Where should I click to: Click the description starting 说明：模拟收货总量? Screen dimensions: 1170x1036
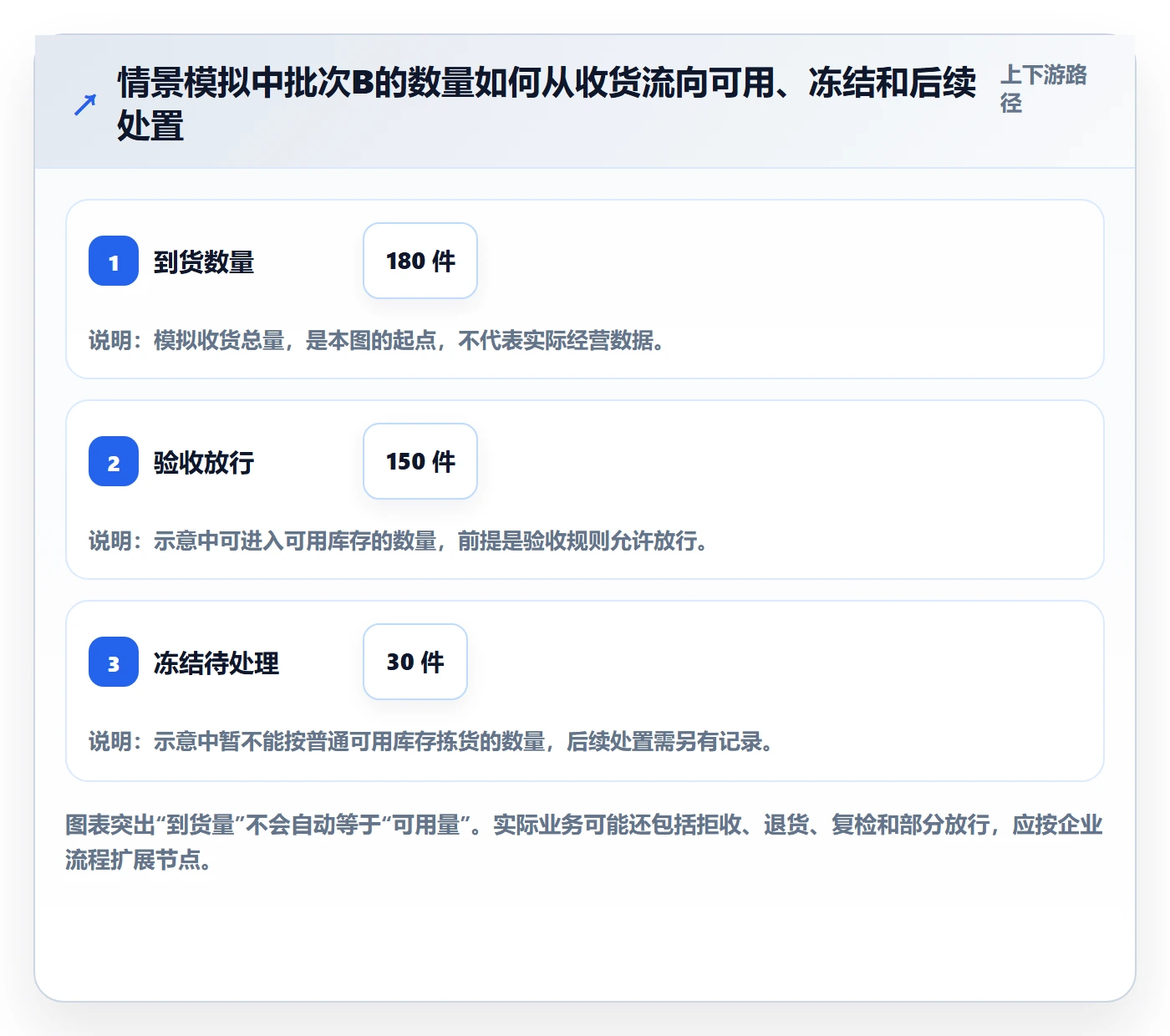377,341
